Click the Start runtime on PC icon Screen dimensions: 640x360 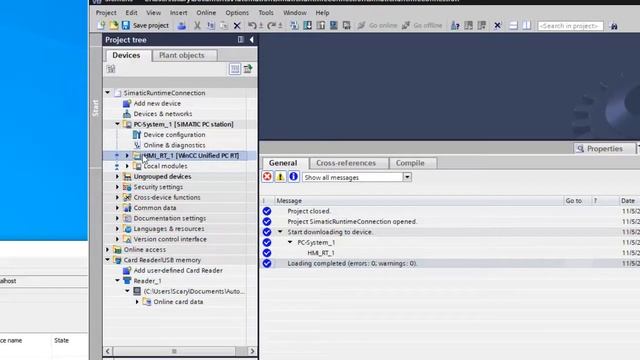click(x=347, y=26)
